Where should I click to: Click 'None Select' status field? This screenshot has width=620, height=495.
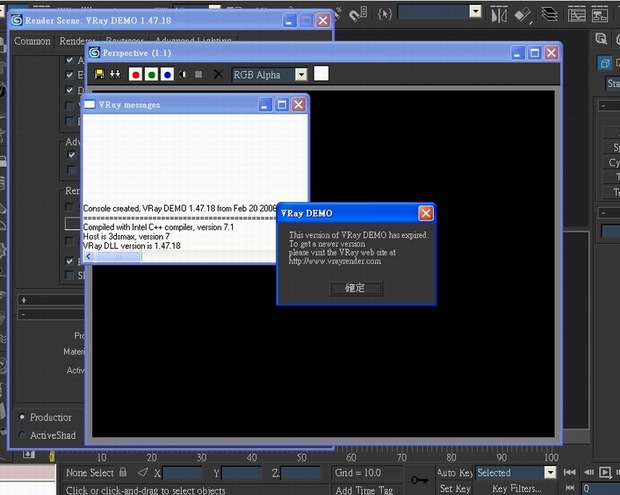tap(90, 472)
